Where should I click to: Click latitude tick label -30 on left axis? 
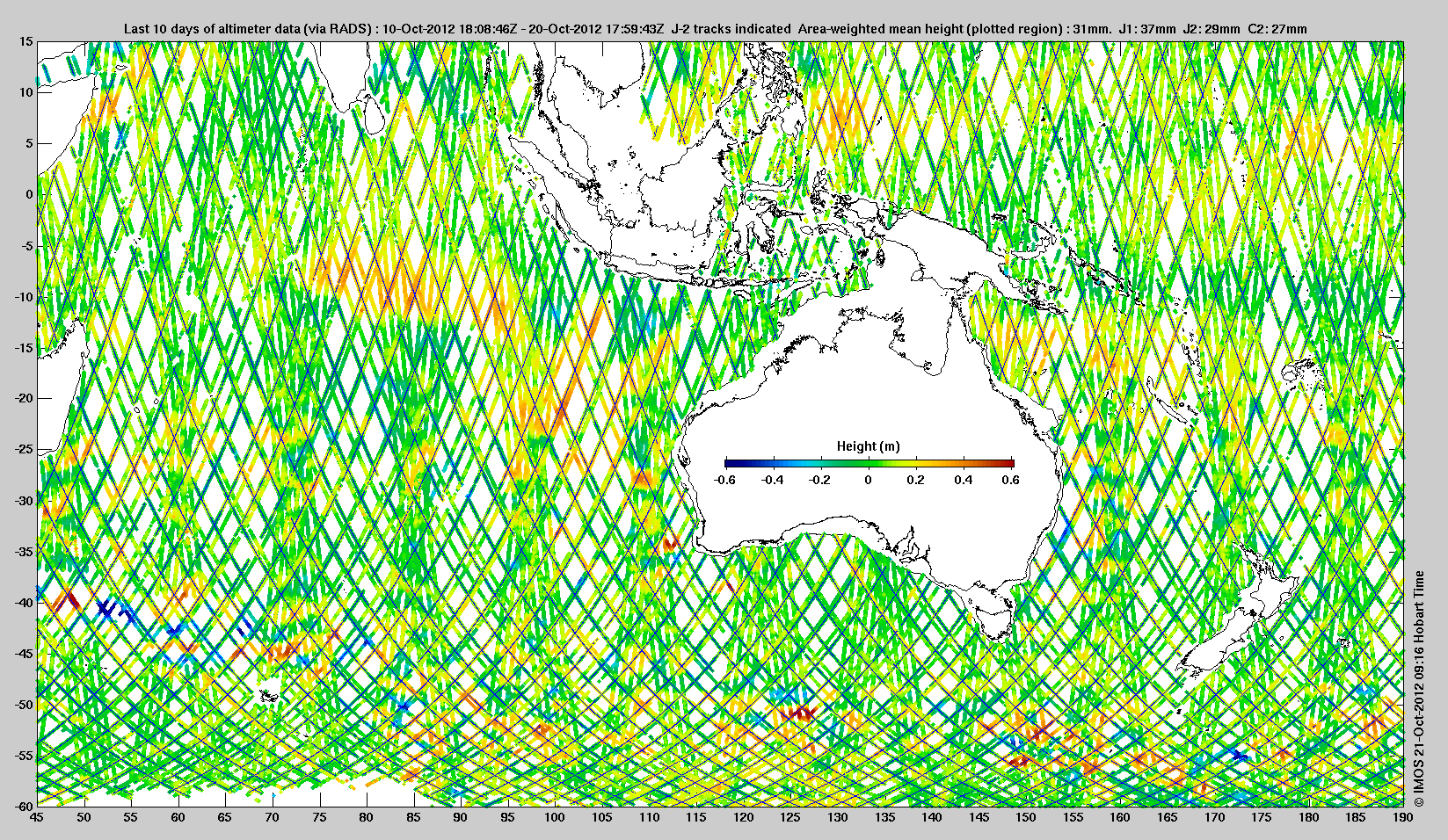pyautogui.click(x=24, y=500)
